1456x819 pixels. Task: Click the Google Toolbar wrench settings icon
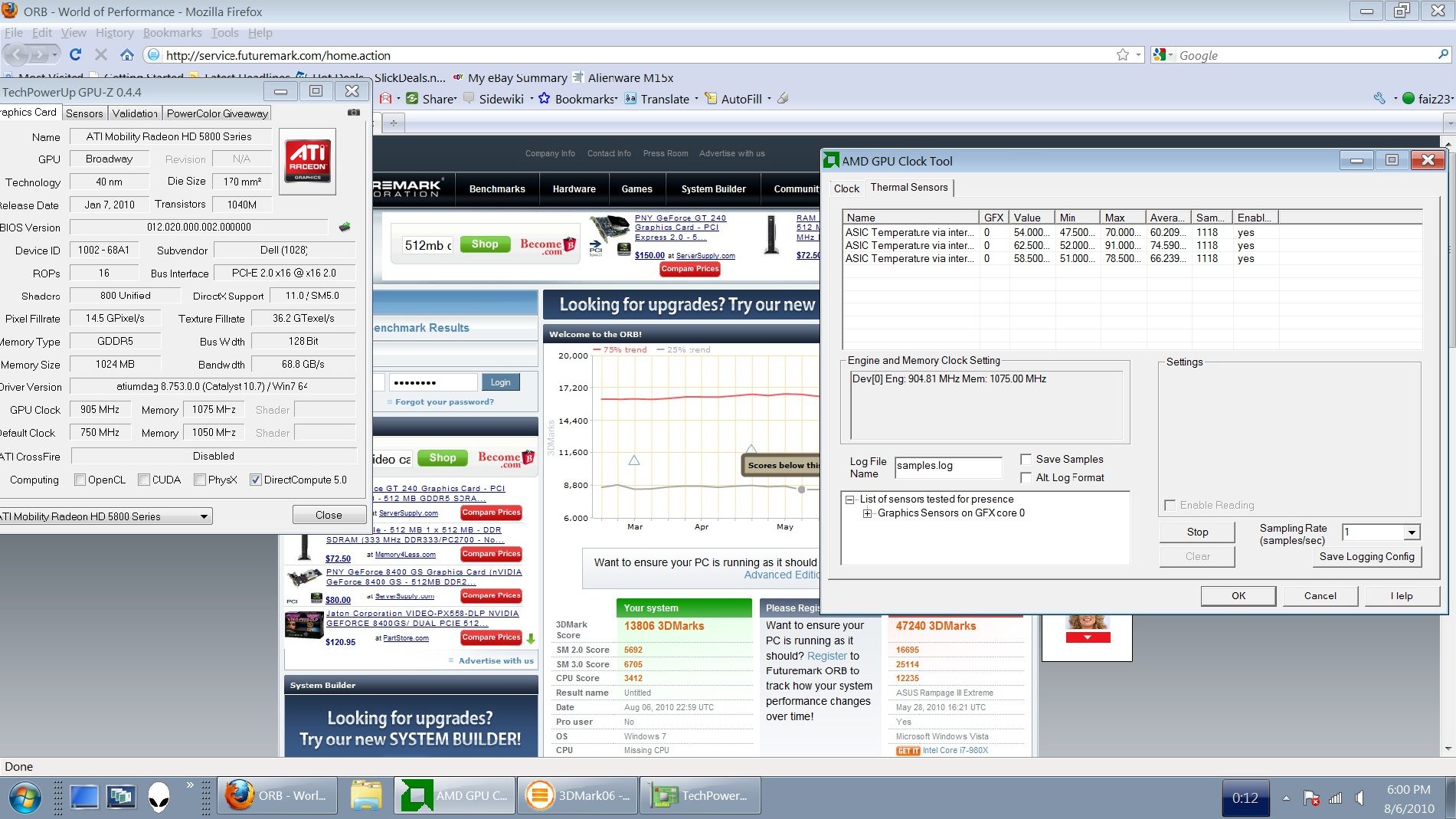pyautogui.click(x=1379, y=98)
